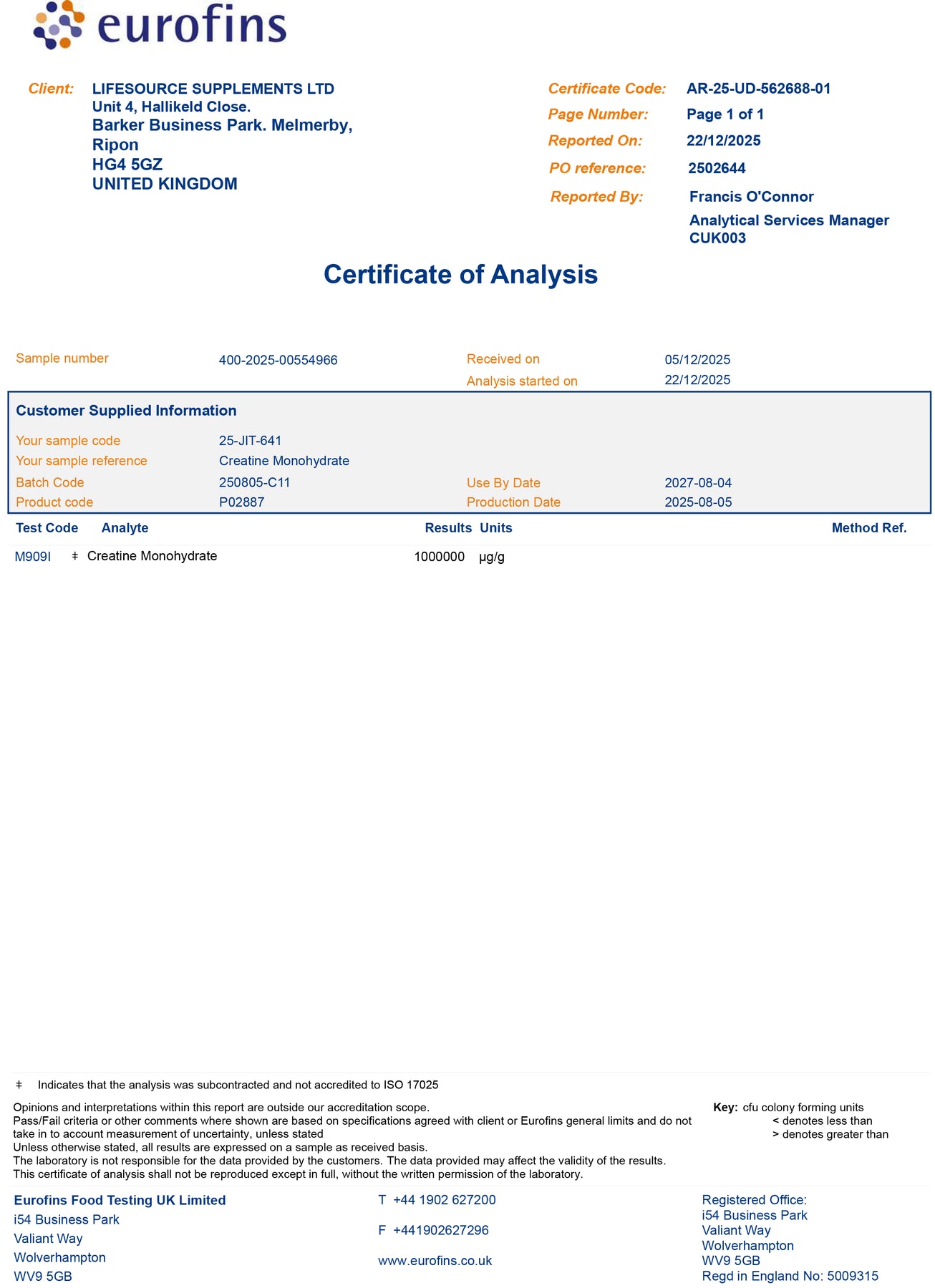The image size is (935, 1288).
Task: Select the Use By Date 2027-08-04
Action: (698, 483)
